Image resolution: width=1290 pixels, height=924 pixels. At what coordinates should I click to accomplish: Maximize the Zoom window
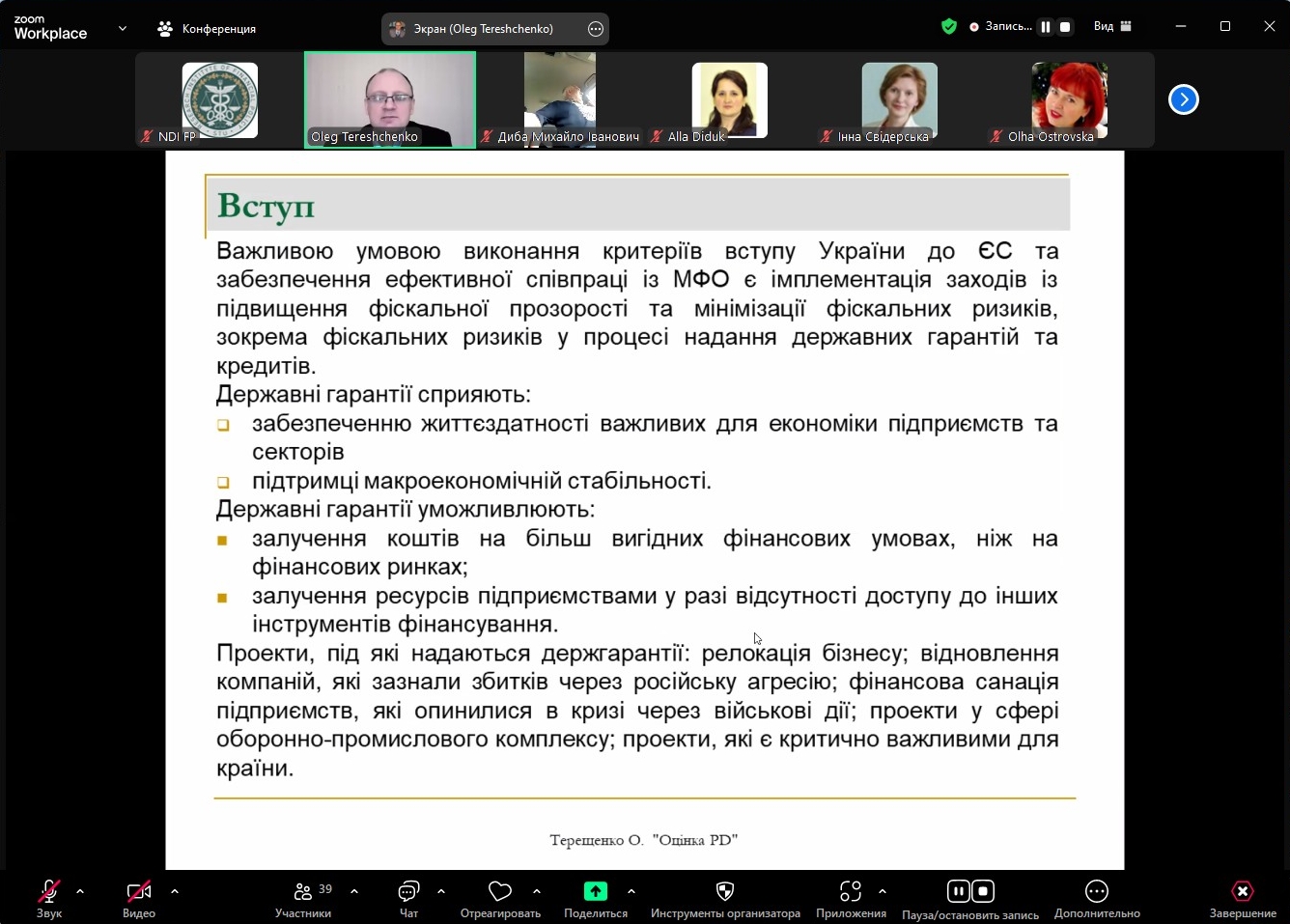[x=1225, y=27]
